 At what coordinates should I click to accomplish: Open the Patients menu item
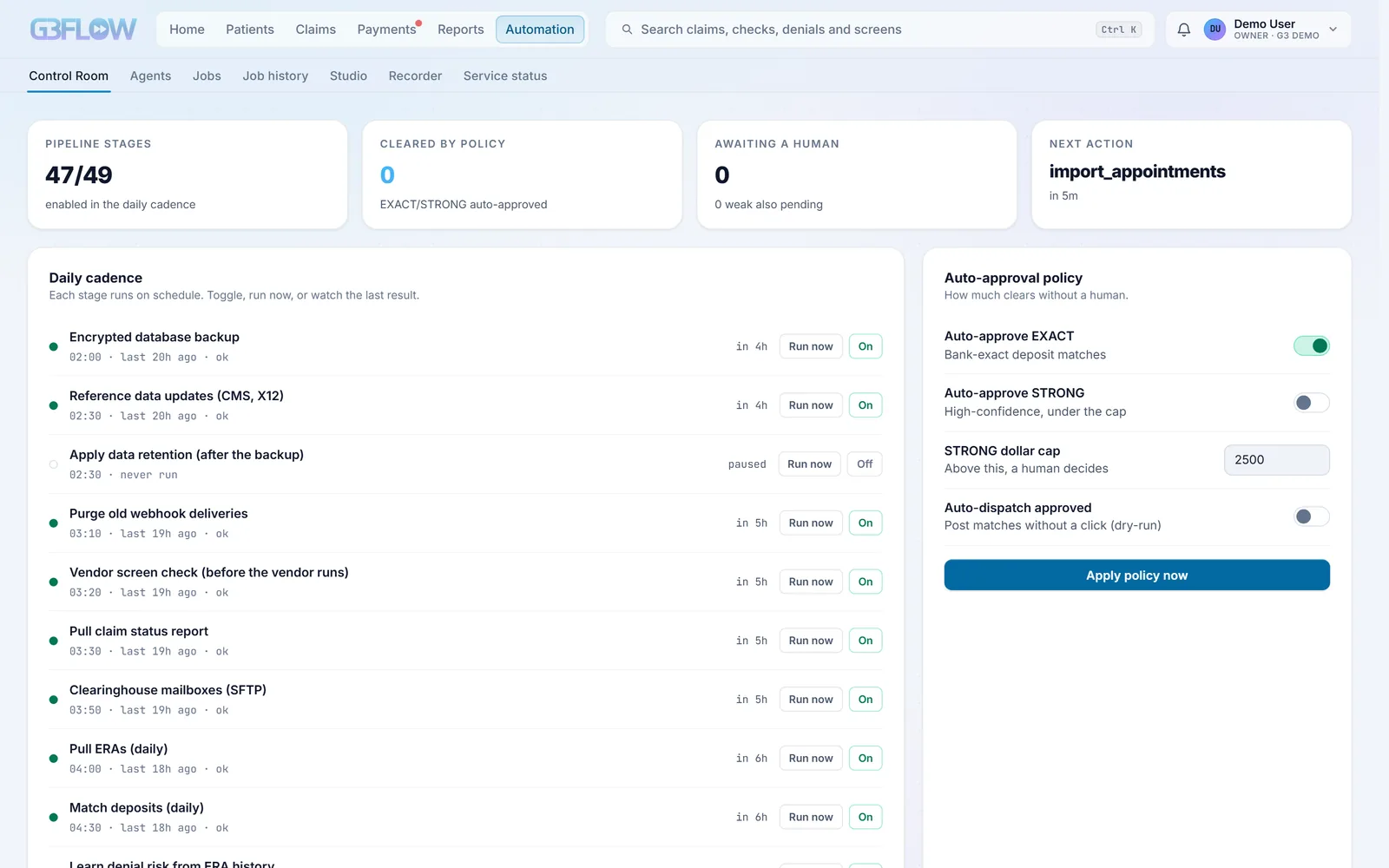point(250,30)
